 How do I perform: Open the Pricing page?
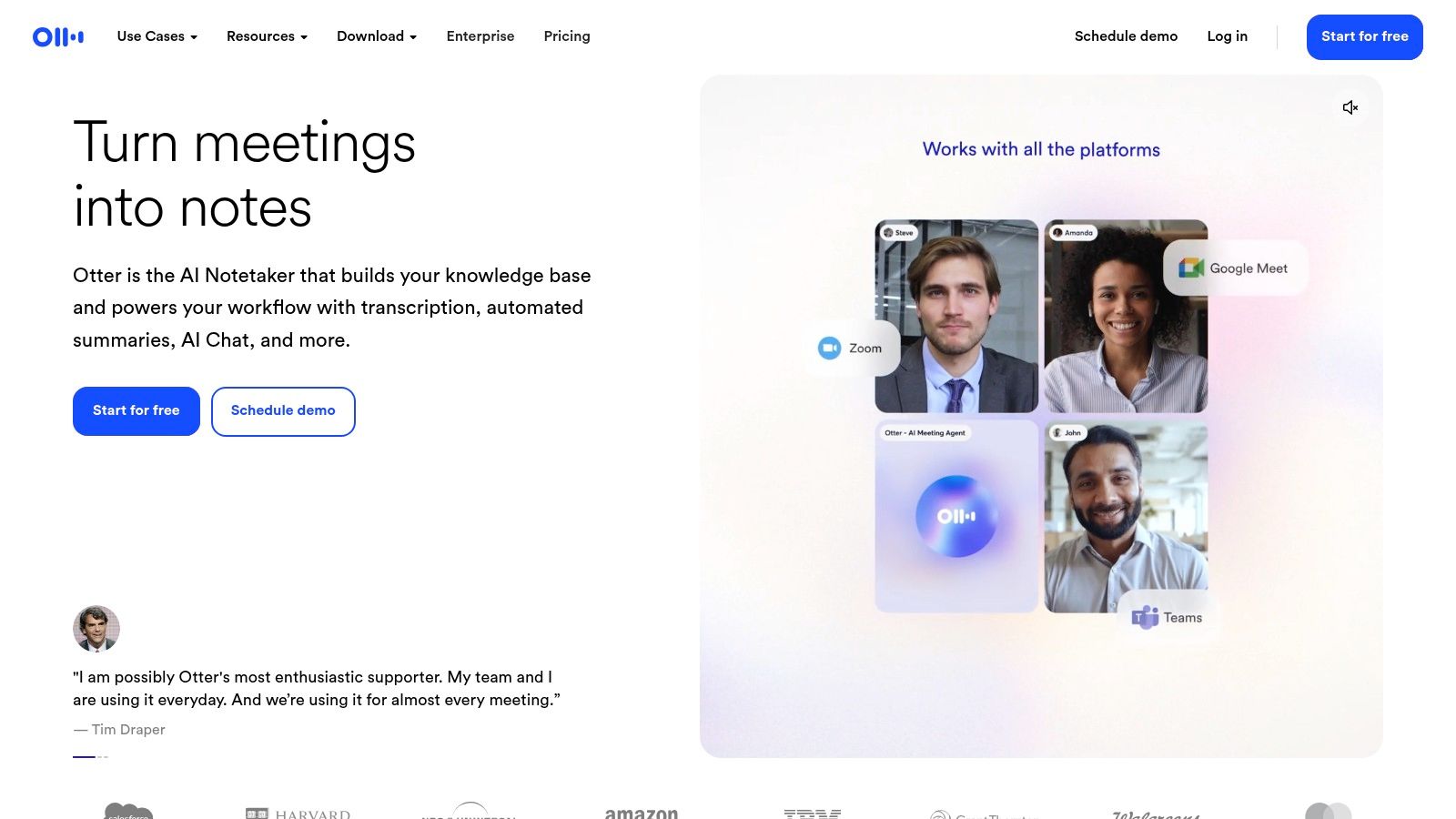(567, 36)
